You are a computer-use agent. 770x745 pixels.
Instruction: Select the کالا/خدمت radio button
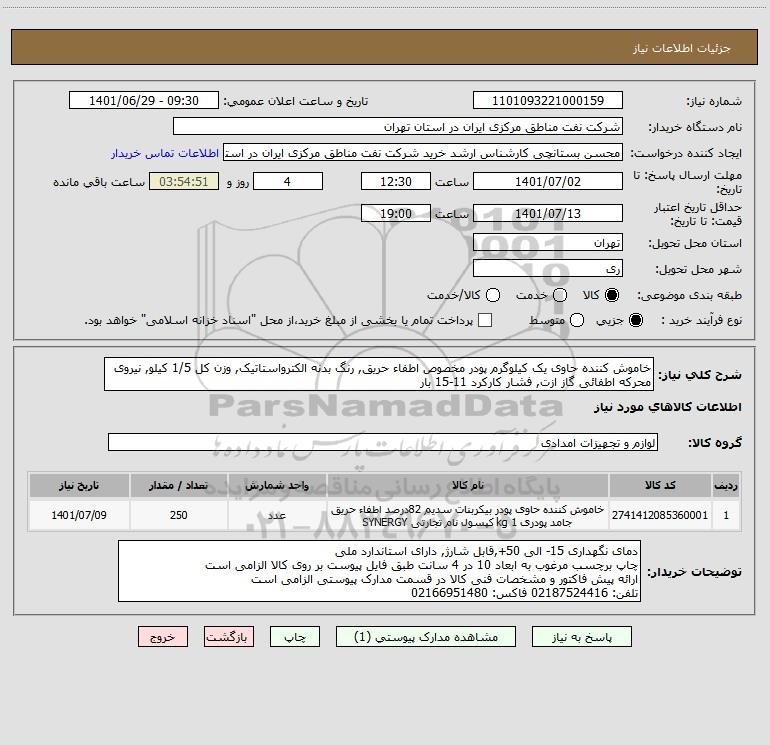coord(493,295)
